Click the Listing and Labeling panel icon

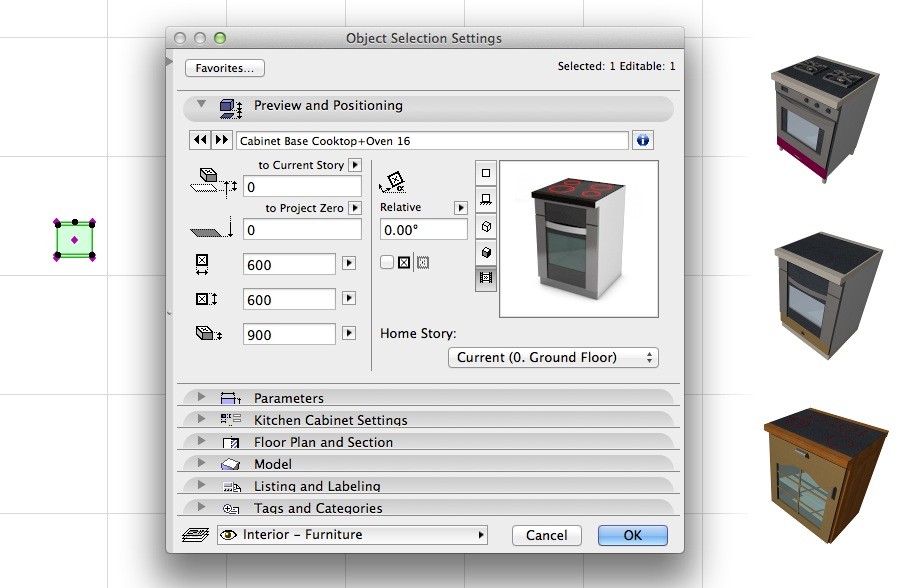228,486
